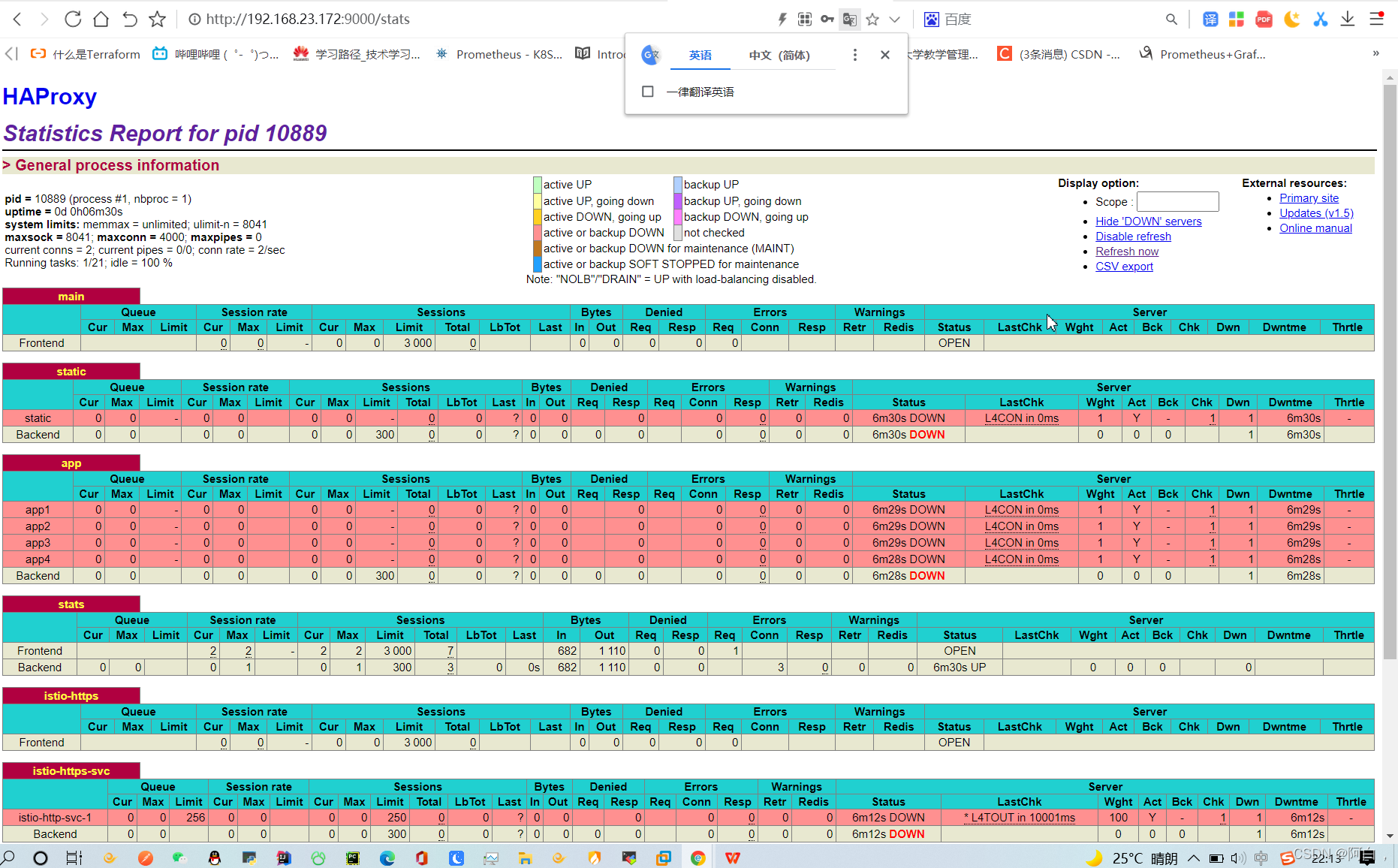Viewport: 1398px width, 868px height.
Task: Open Microsoft Edge from taskbar
Action: click(x=387, y=857)
